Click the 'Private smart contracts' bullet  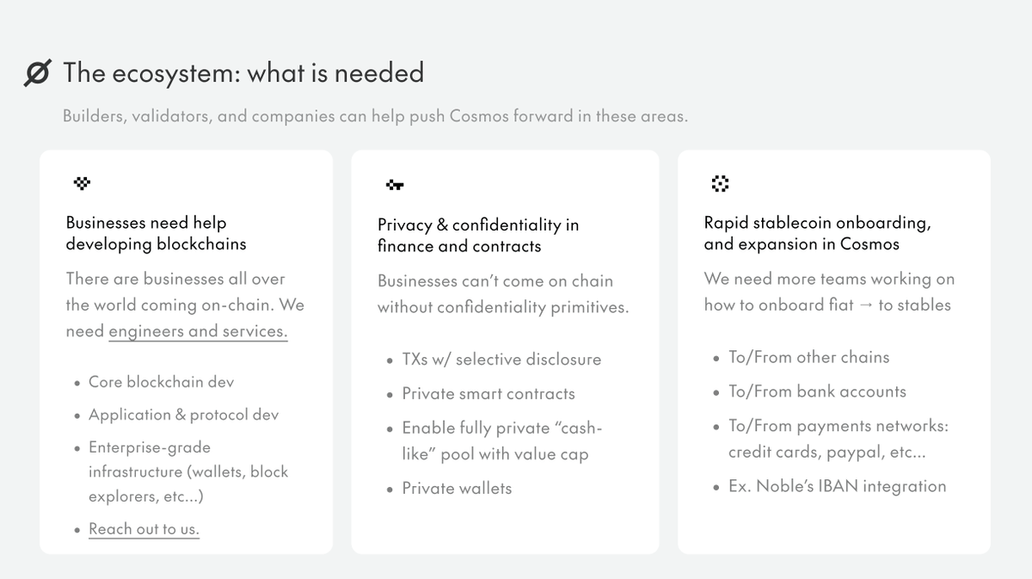[x=488, y=393]
